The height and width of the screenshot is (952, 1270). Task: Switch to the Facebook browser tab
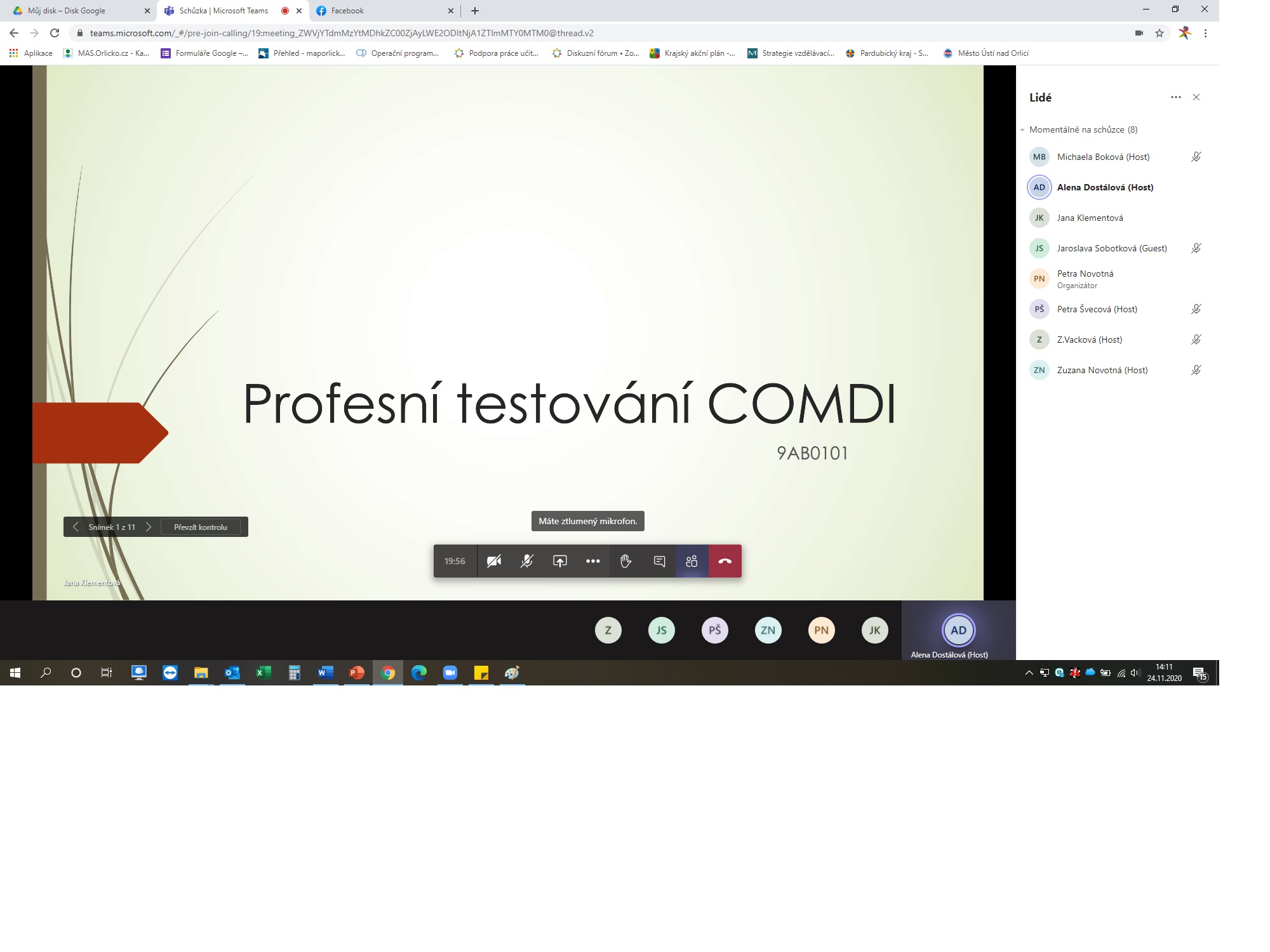347,11
